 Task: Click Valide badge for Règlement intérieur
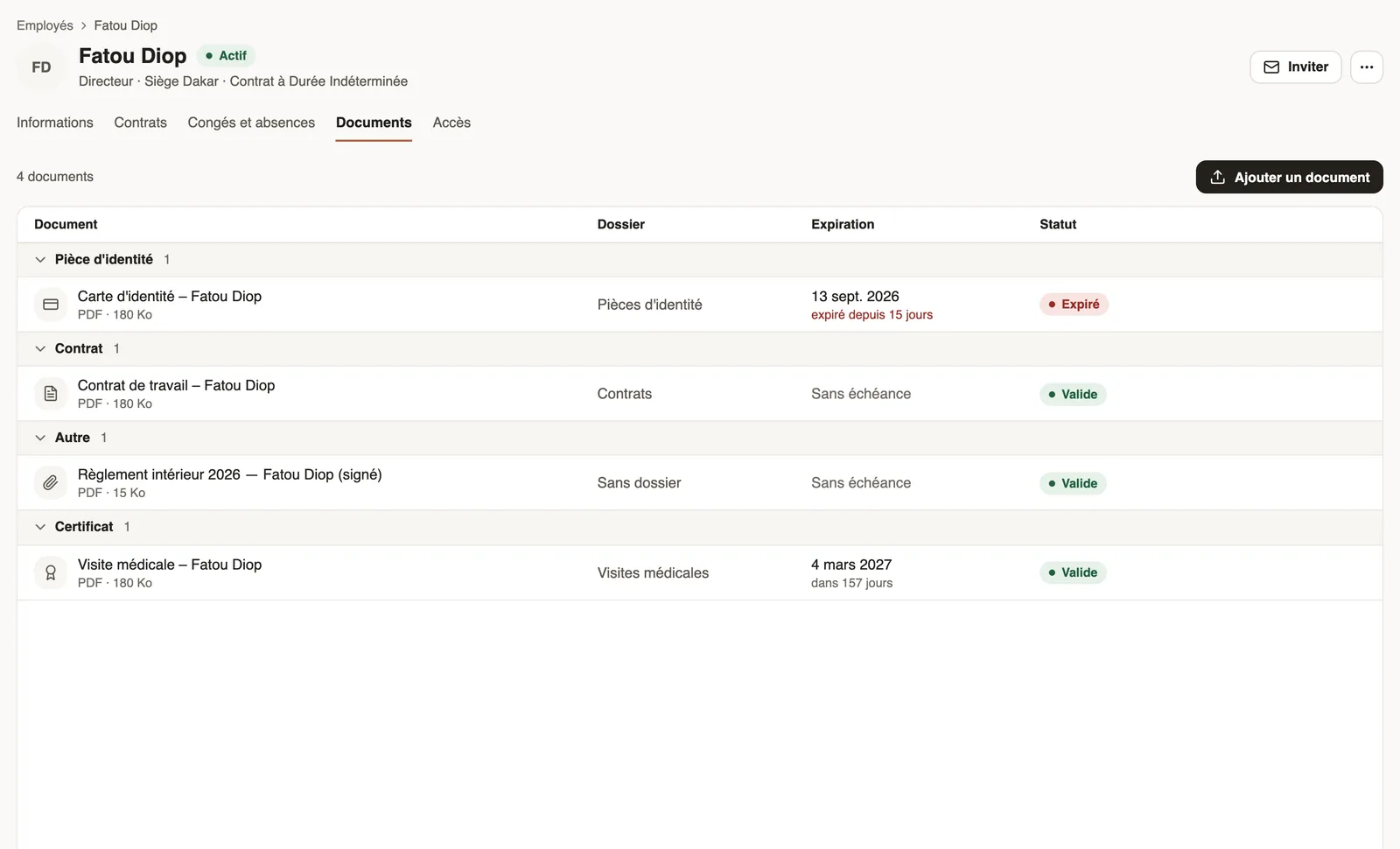1073,484
